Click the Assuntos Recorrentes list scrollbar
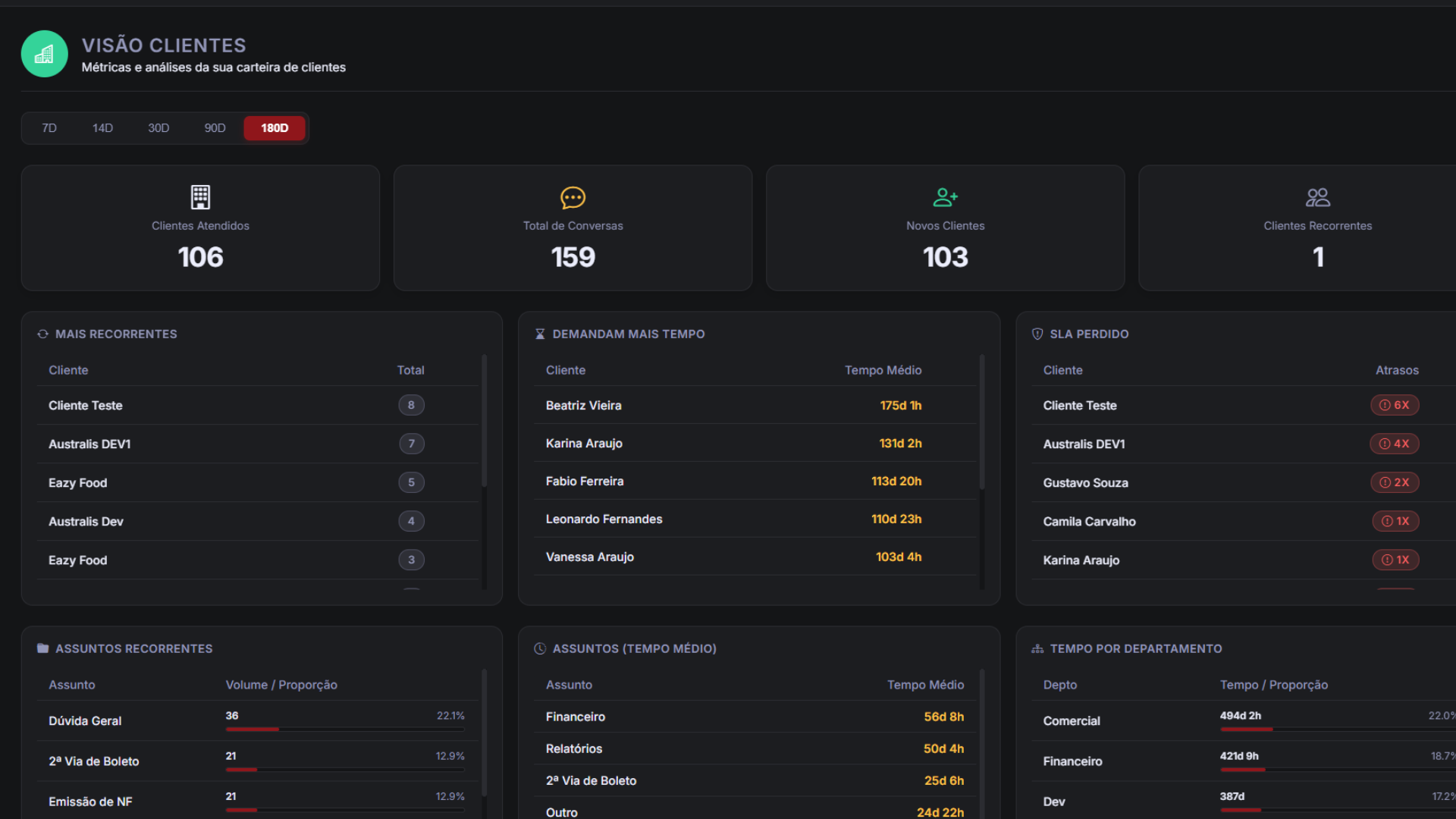Image resolution: width=1456 pixels, height=819 pixels. pyautogui.click(x=484, y=733)
